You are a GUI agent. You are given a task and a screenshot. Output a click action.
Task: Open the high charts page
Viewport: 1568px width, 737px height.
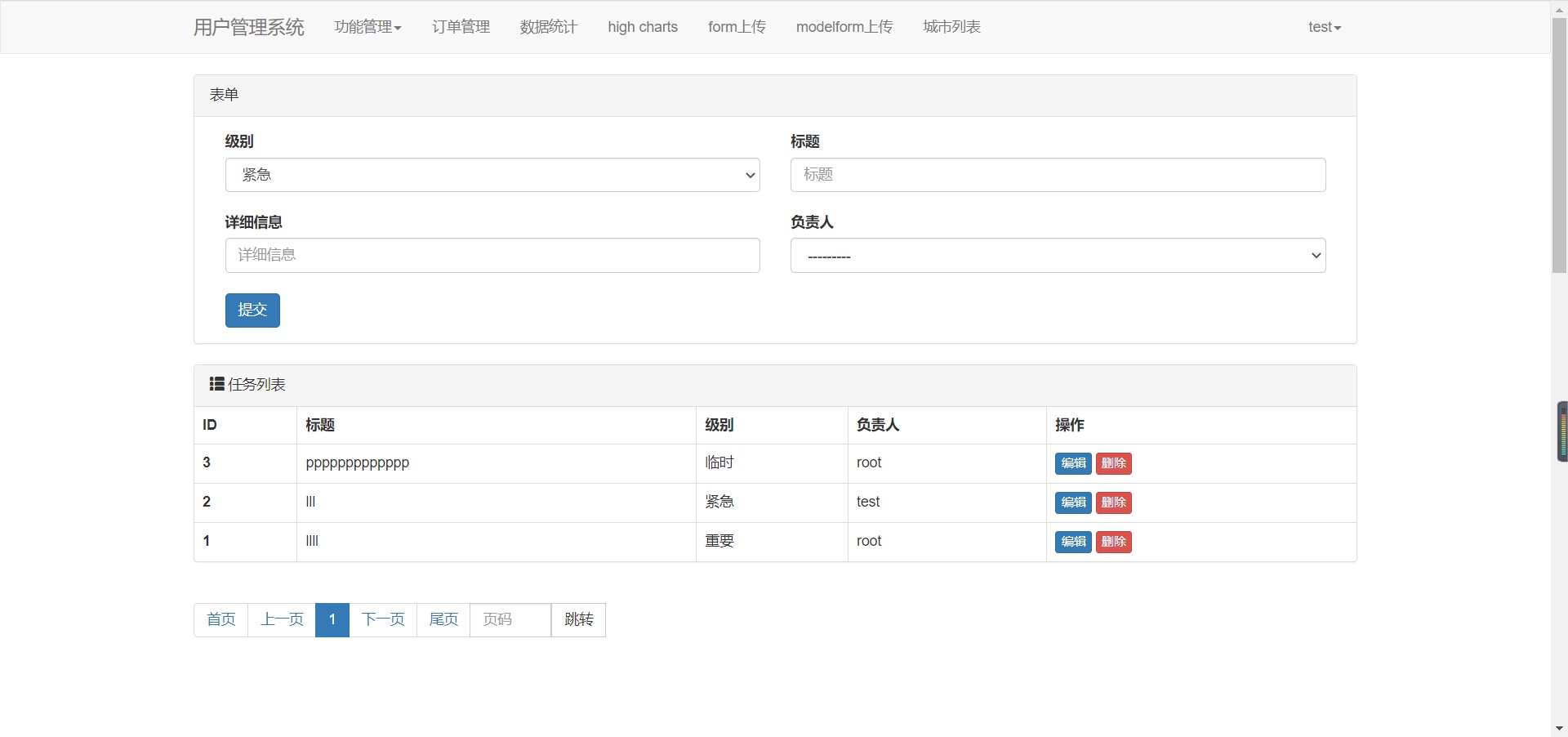[642, 27]
